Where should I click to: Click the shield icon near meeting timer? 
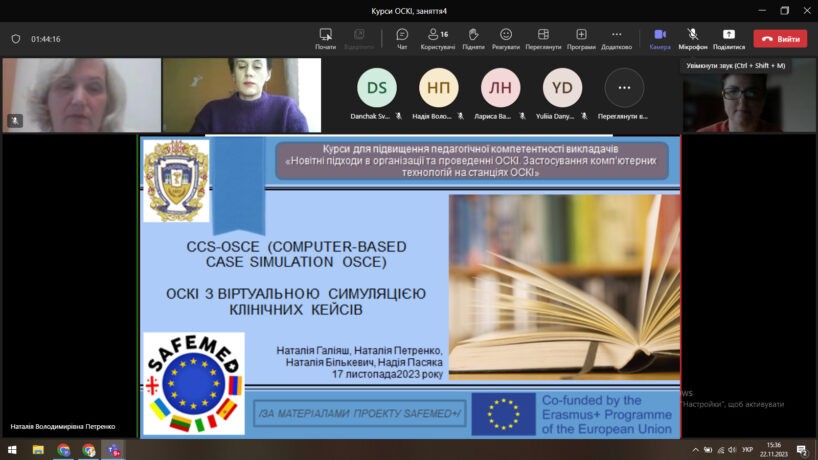[15, 39]
